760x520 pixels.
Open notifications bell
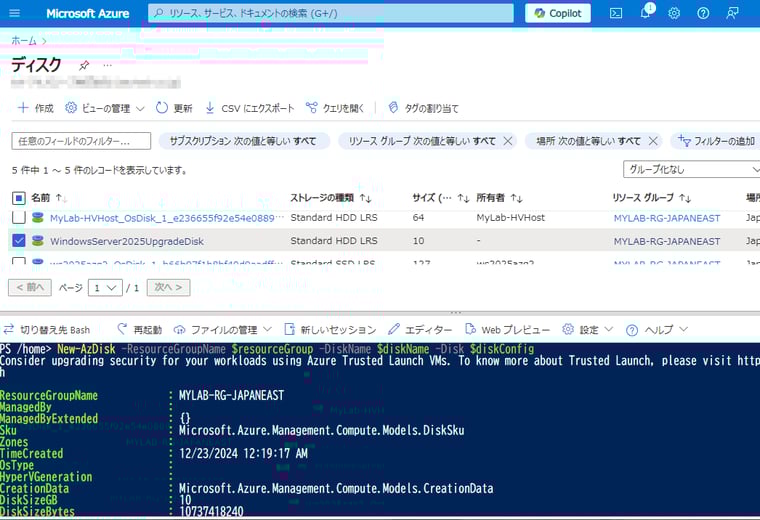pos(645,13)
